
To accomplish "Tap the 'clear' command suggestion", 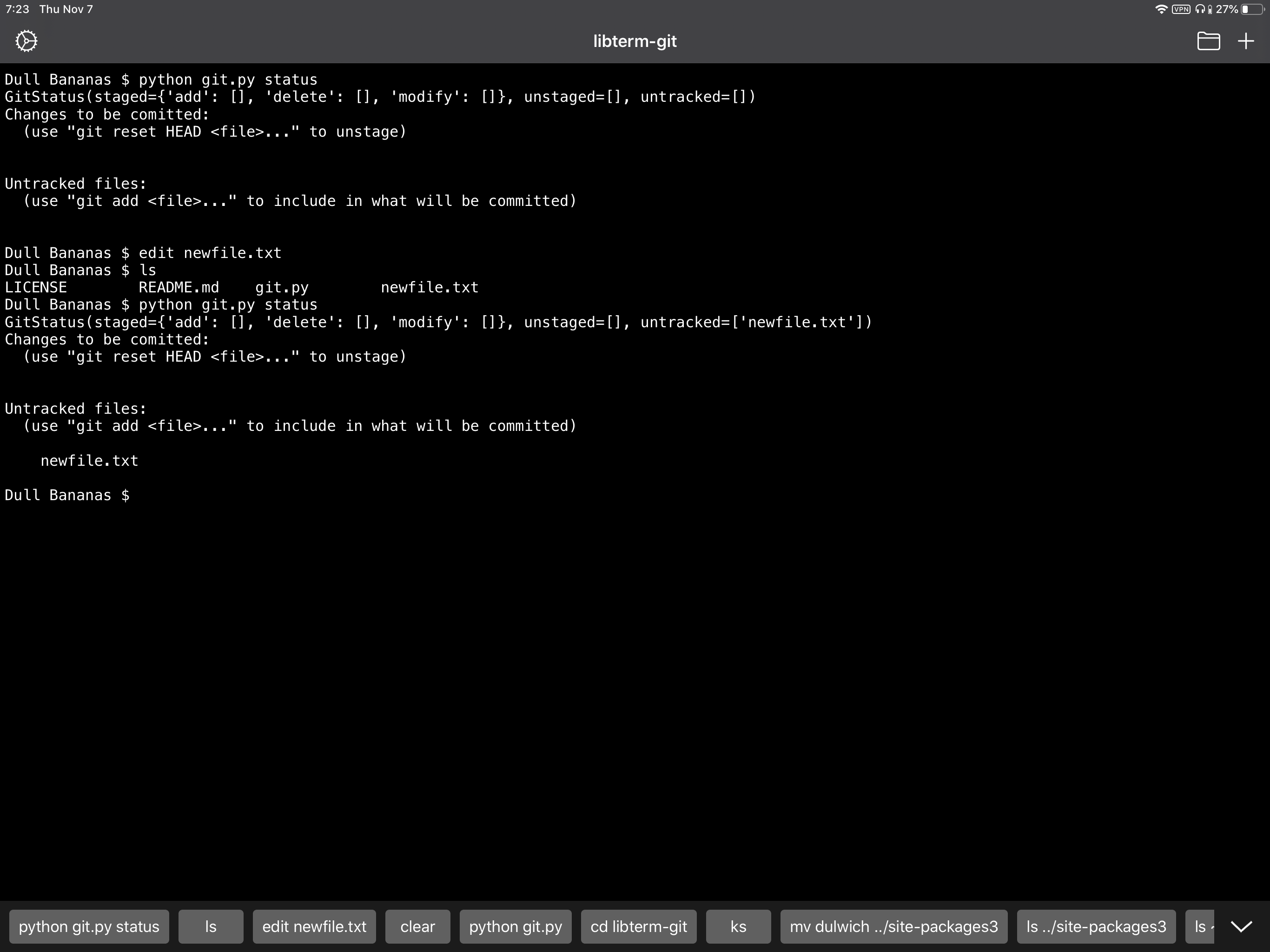I will [x=417, y=926].
